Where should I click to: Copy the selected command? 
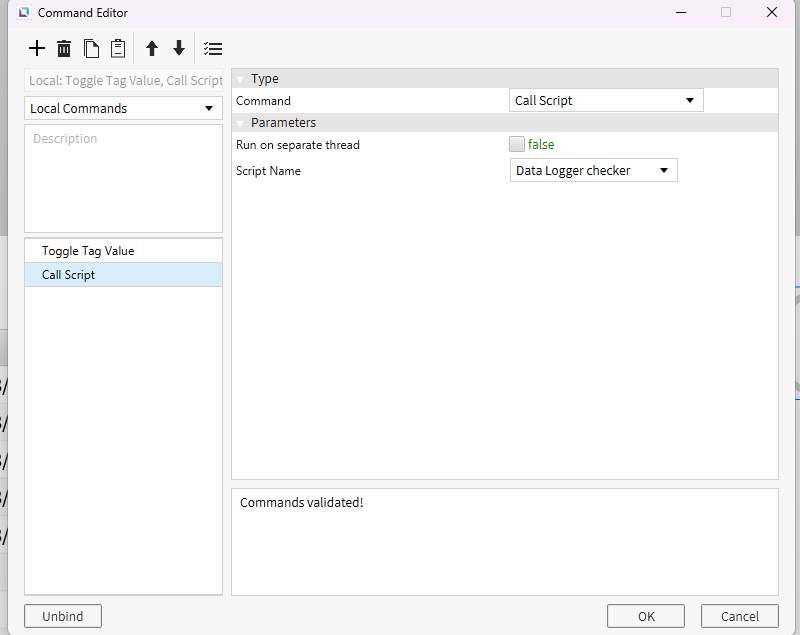point(91,49)
